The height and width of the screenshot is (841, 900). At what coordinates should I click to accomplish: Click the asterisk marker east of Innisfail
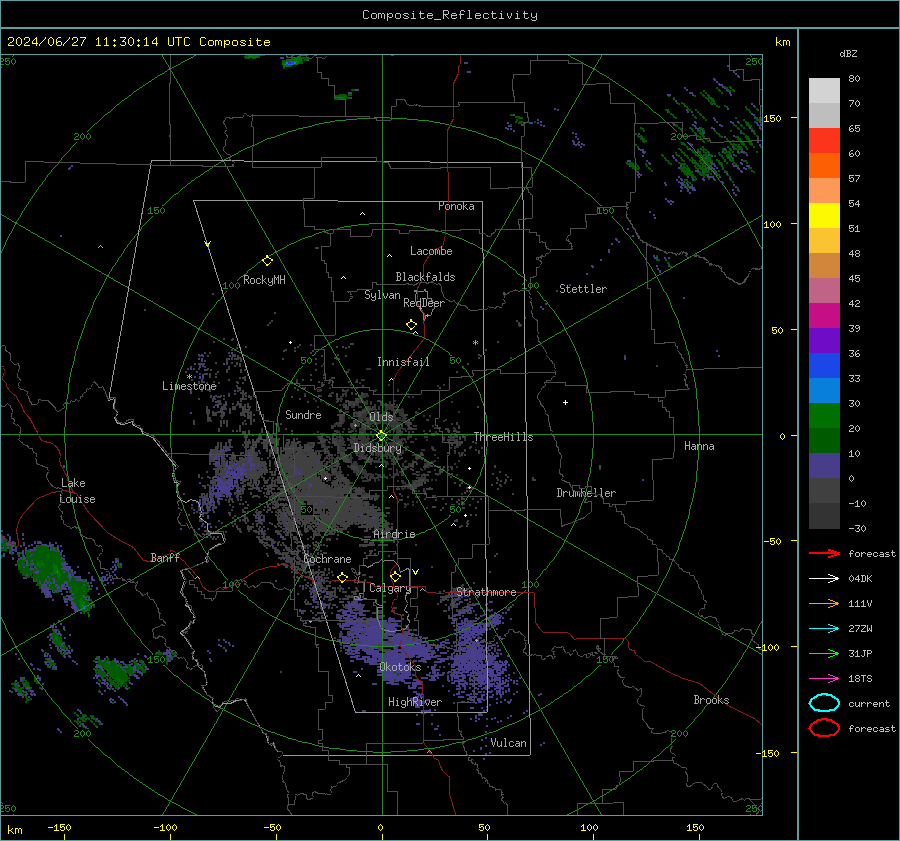click(475, 343)
